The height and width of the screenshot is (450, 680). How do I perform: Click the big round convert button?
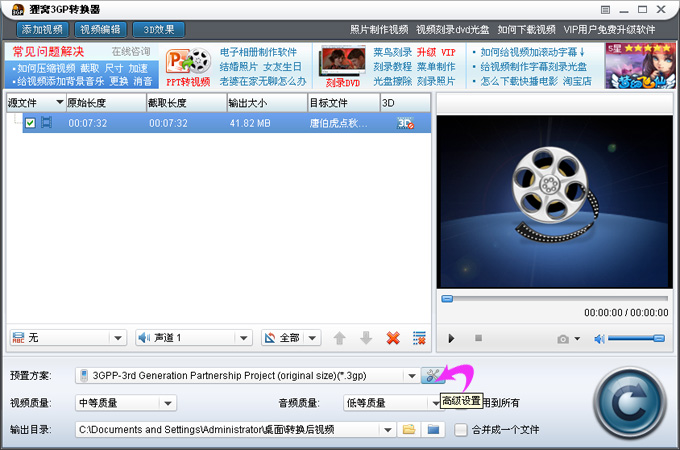pos(630,403)
